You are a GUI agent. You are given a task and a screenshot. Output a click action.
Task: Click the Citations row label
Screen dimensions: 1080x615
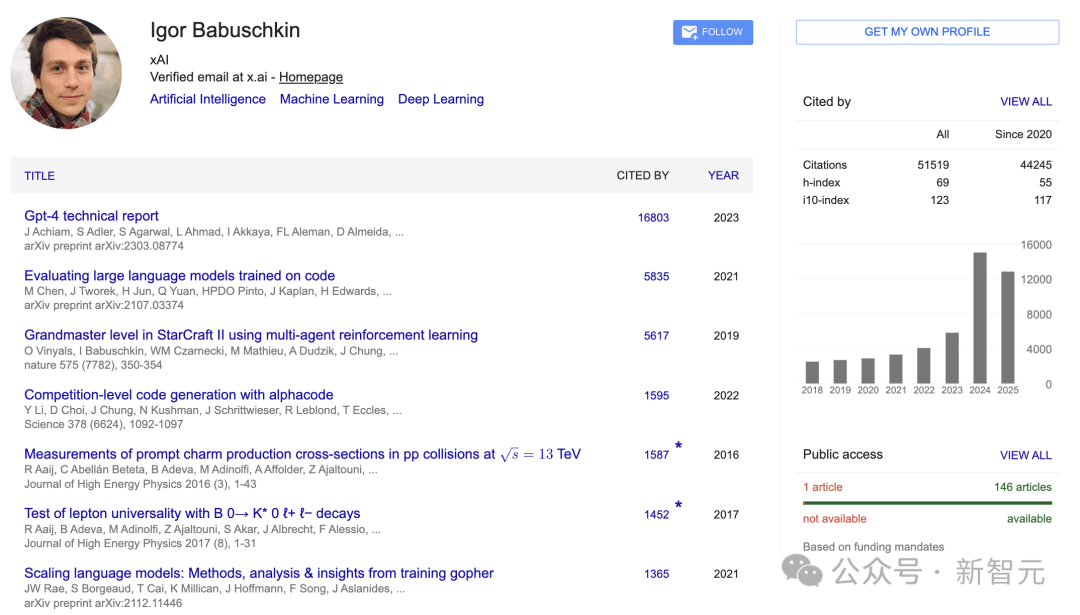tap(824, 165)
